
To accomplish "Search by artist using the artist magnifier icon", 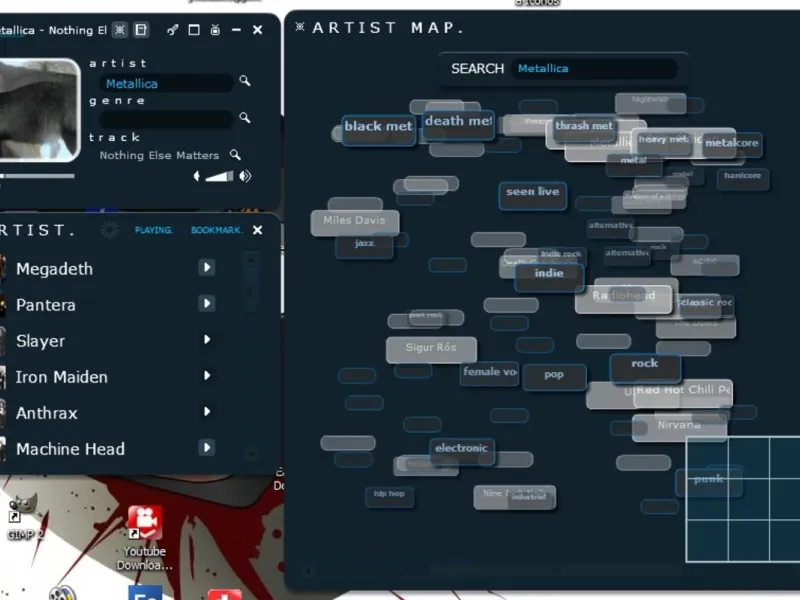I will 245,81.
